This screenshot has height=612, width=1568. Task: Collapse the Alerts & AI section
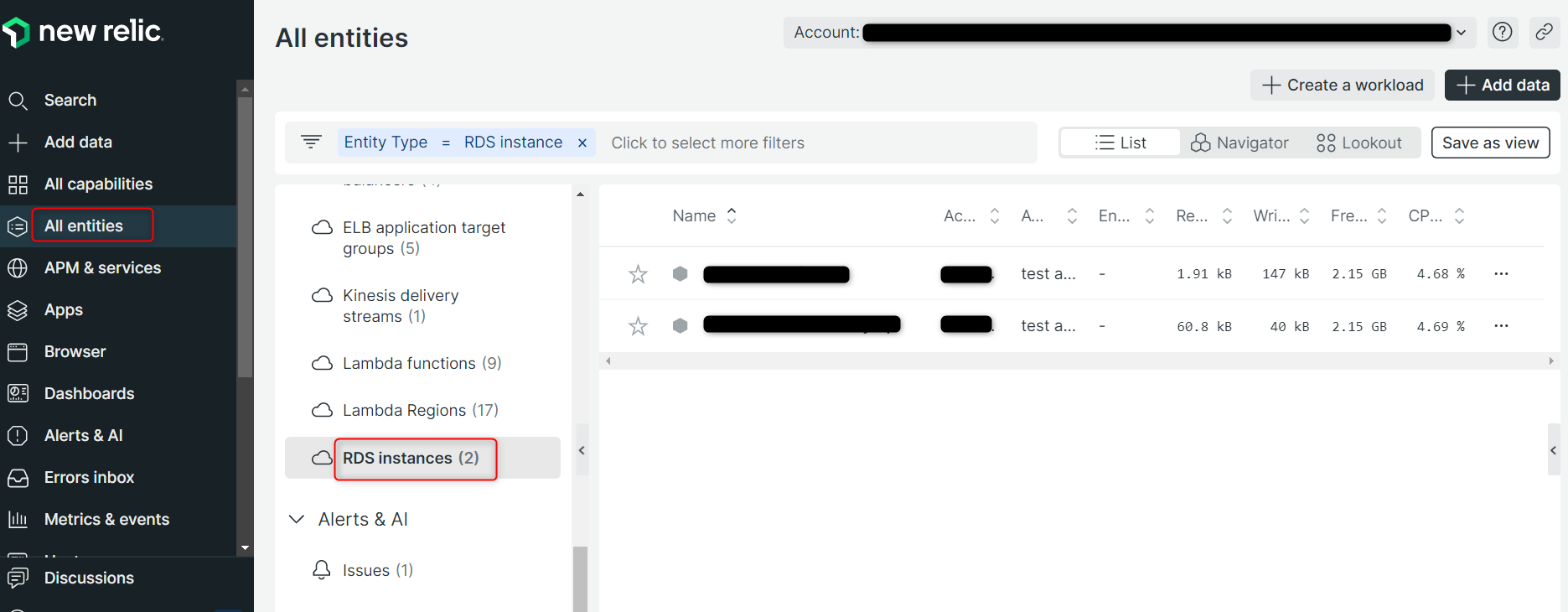297,520
